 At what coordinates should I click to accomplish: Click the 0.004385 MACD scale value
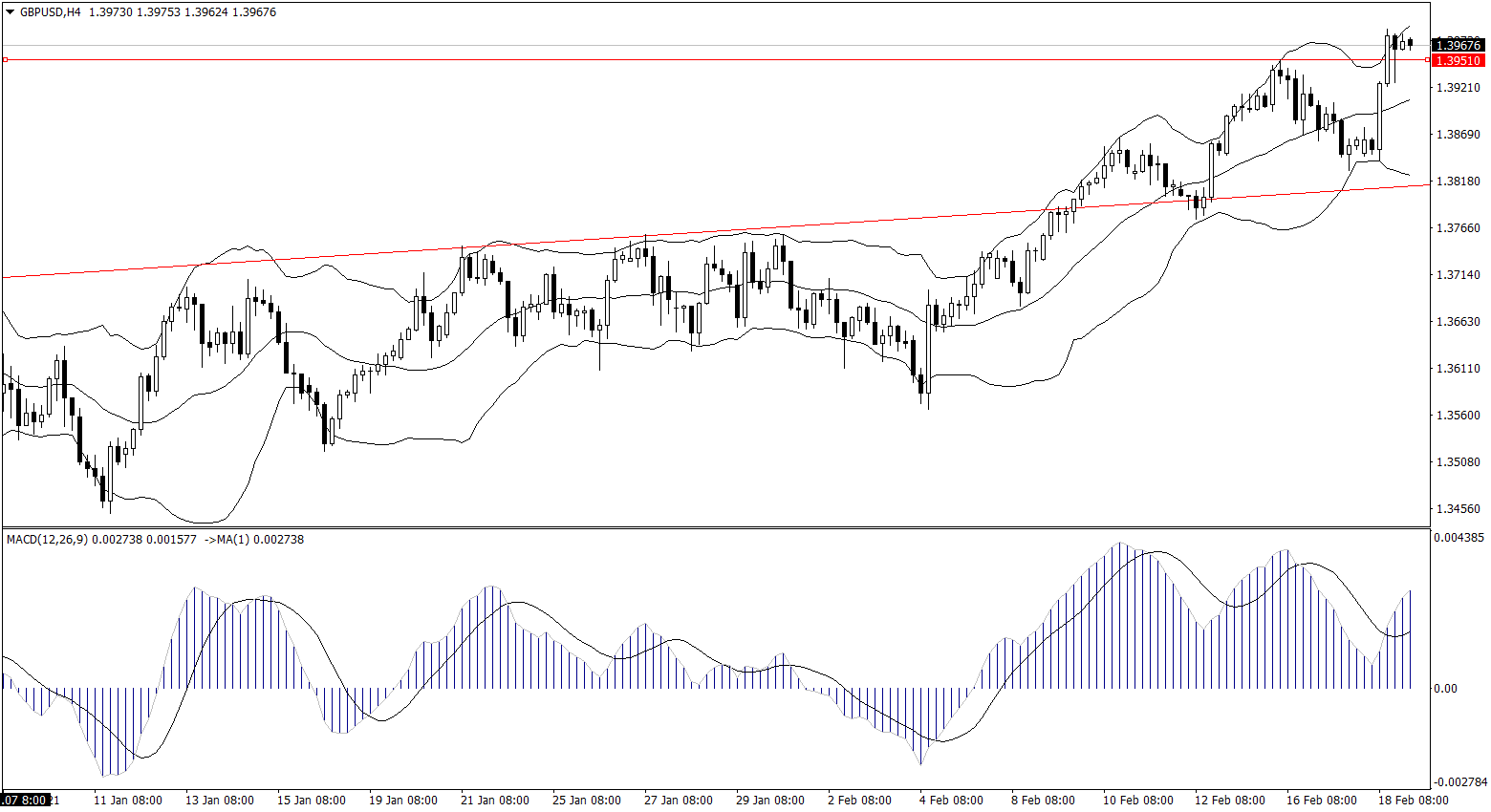1459,538
